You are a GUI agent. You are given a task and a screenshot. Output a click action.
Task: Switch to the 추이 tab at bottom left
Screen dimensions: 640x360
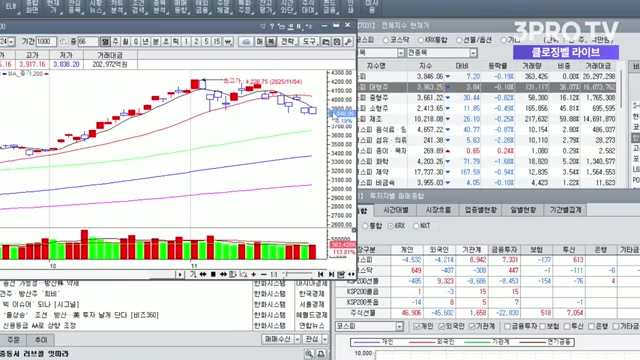click(x=40, y=340)
